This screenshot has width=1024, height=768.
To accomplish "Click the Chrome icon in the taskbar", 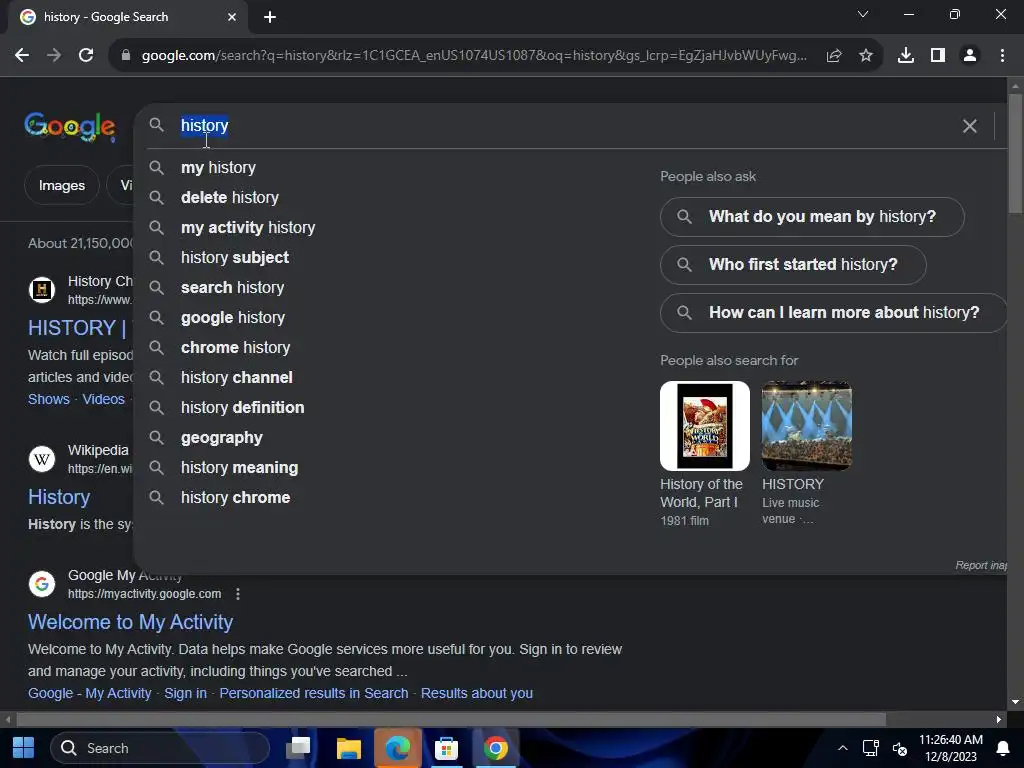I will (496, 748).
